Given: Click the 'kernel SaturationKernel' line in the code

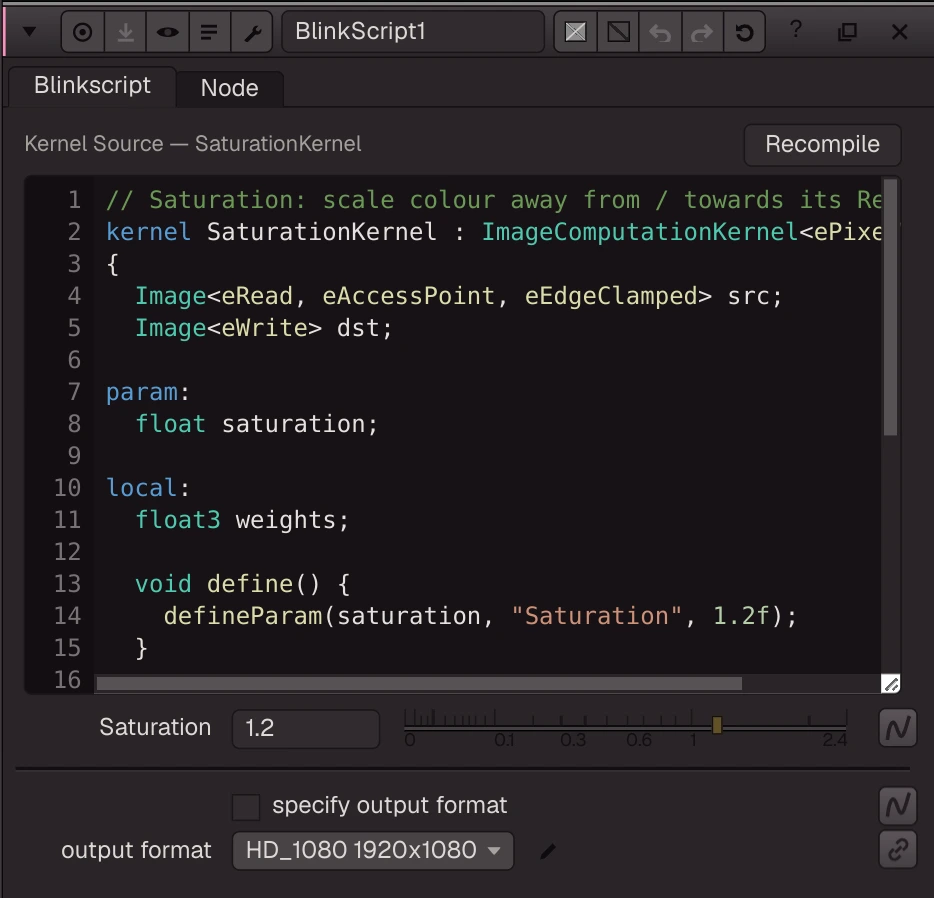Looking at the screenshot, I should [494, 232].
